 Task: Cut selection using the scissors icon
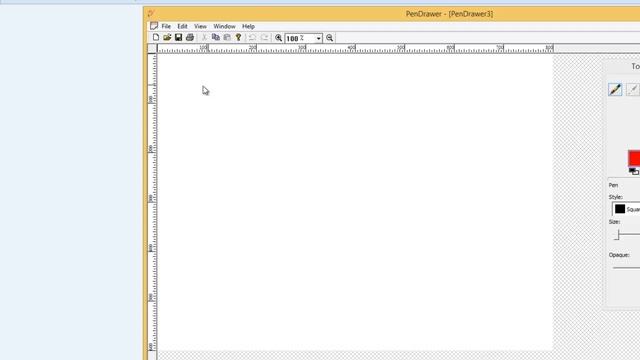pos(204,38)
